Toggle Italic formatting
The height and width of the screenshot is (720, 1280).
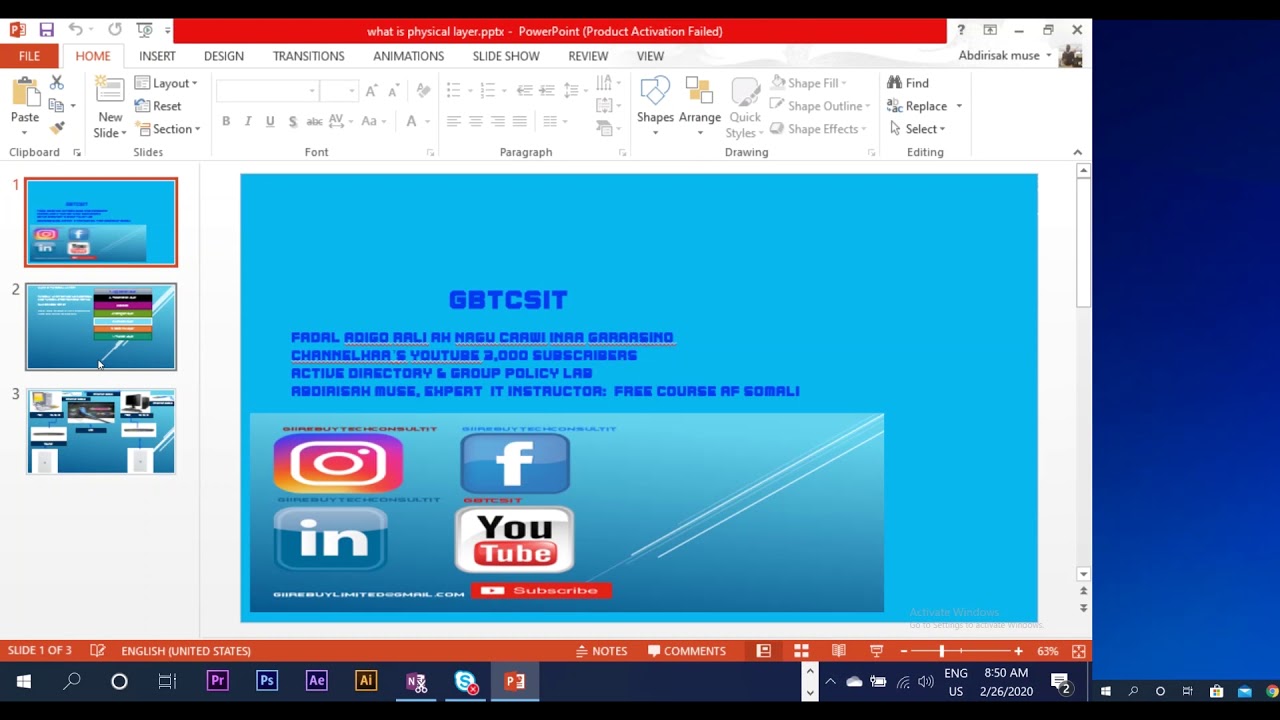pos(248,121)
